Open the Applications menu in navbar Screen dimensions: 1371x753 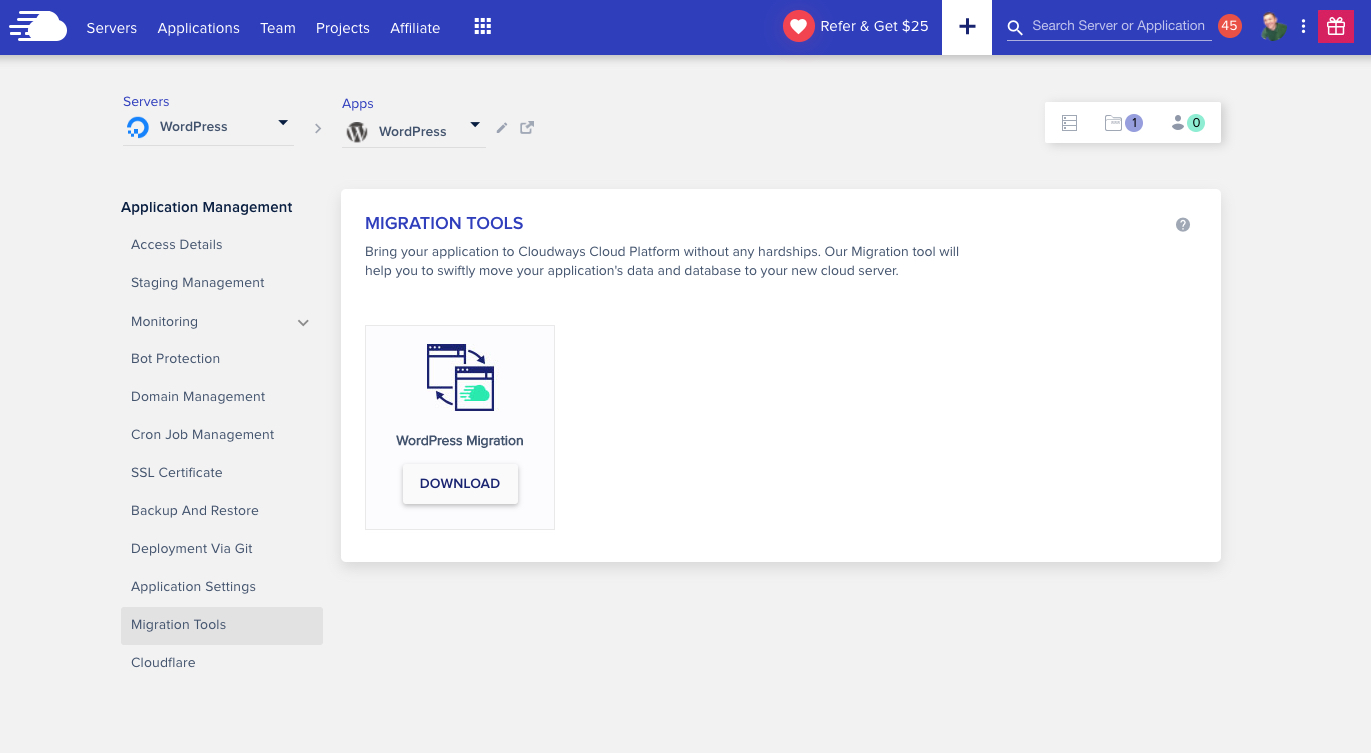(198, 28)
